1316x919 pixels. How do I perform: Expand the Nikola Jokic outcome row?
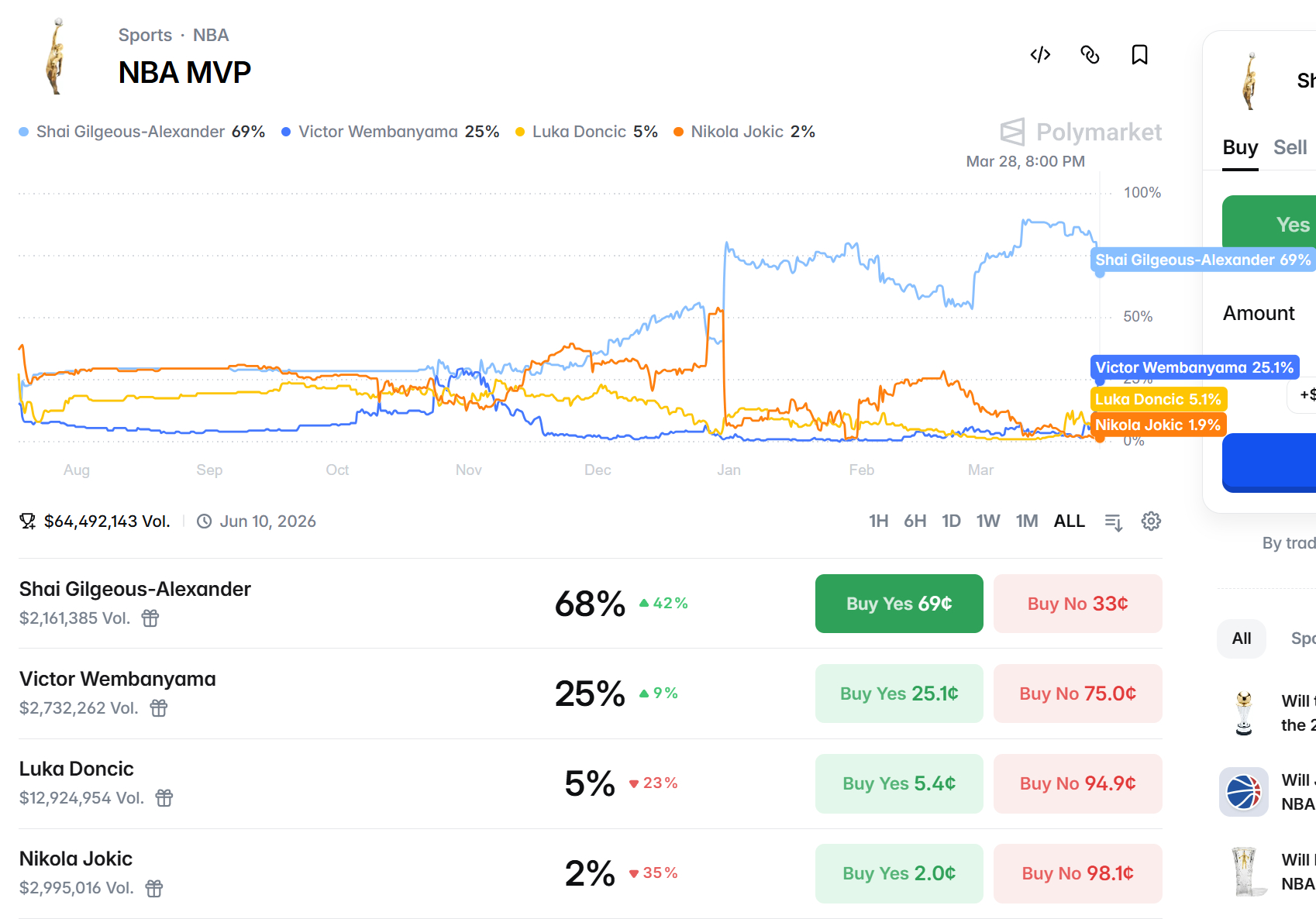(75, 859)
